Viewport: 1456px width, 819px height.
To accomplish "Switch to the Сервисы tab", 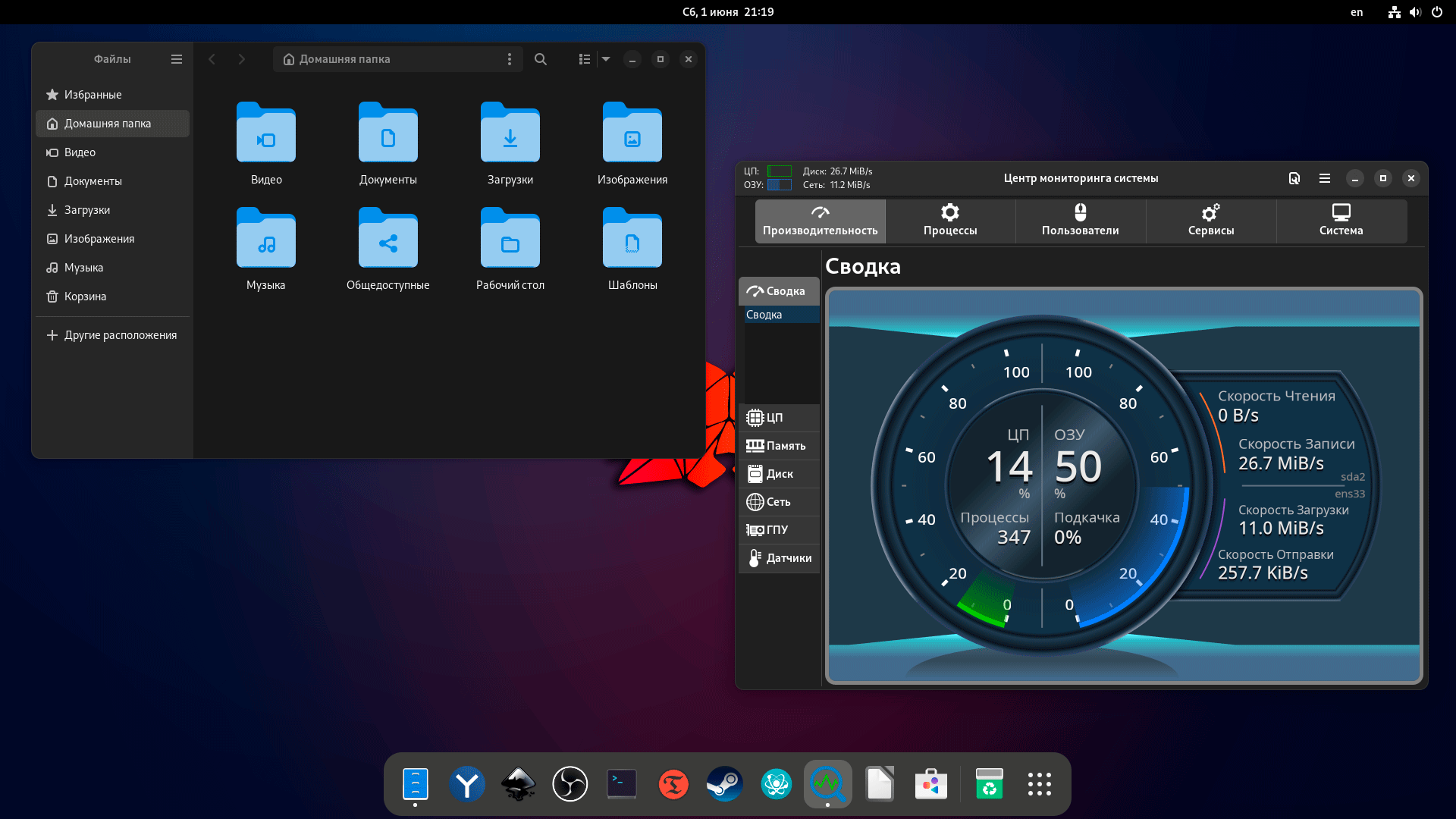I will 1210,221.
